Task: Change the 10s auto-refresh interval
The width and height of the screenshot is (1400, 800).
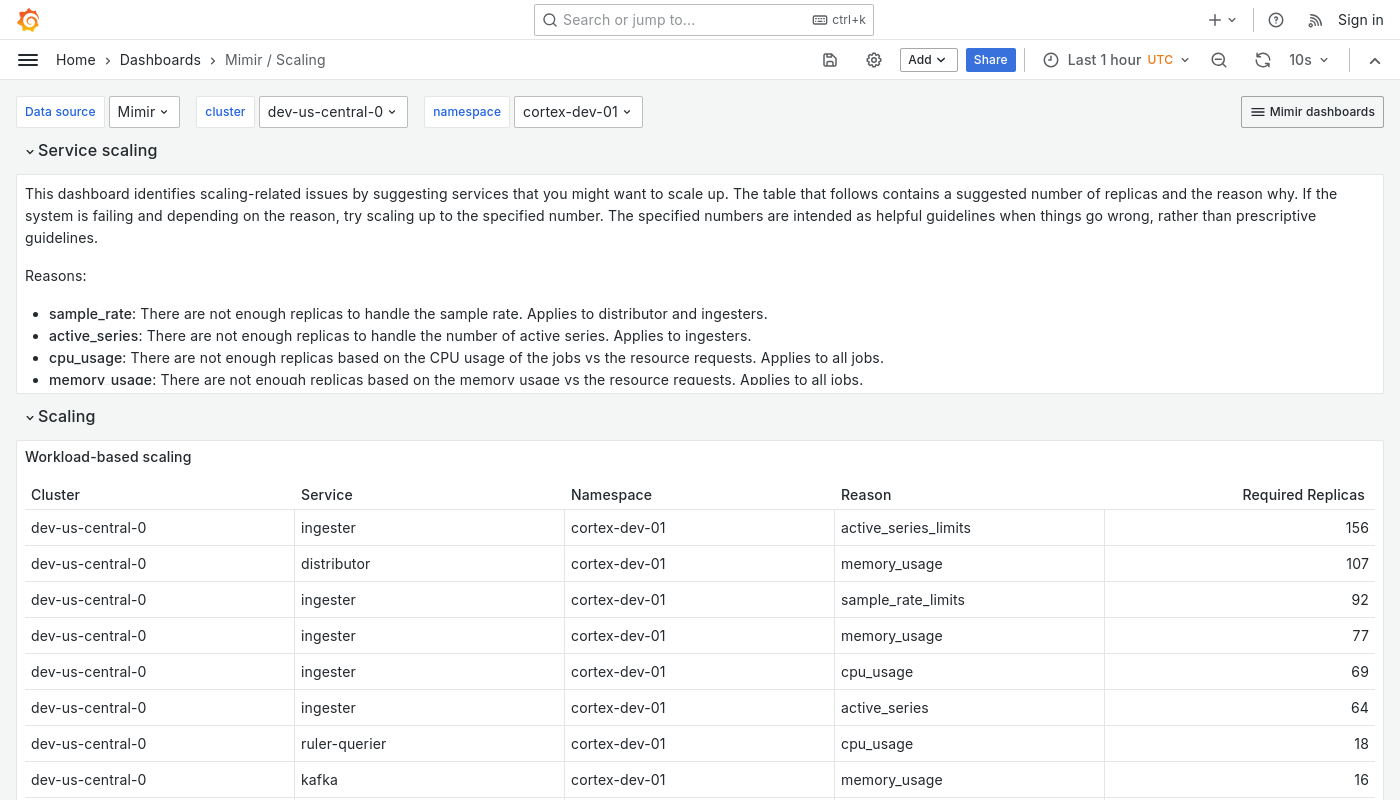Action: pyautogui.click(x=1308, y=60)
